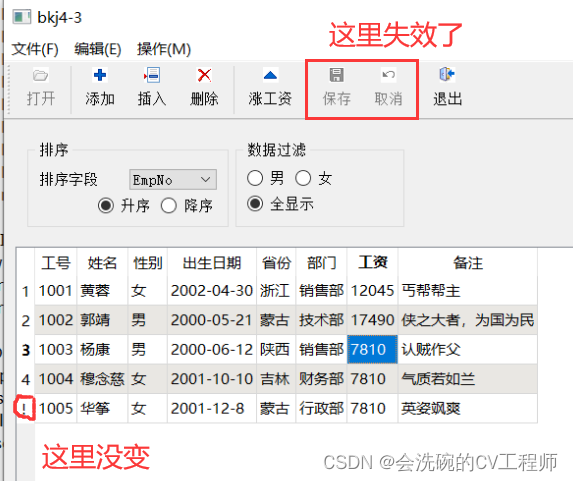Click the 出生日期 column header
Viewport: 573px width, 481px height.
(x=212, y=263)
